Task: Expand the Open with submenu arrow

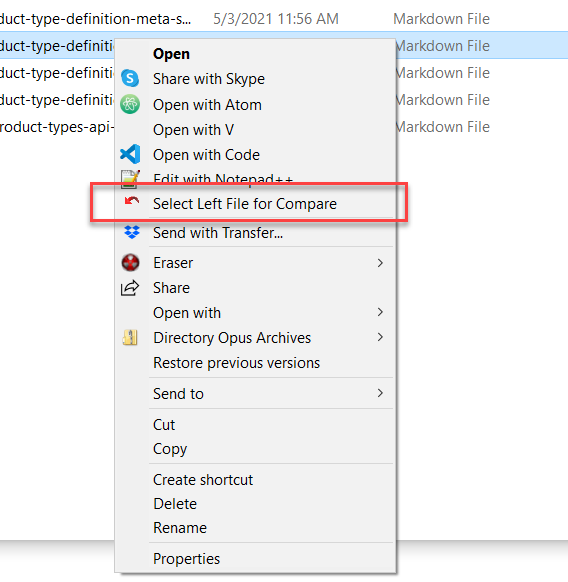Action: pyautogui.click(x=380, y=312)
